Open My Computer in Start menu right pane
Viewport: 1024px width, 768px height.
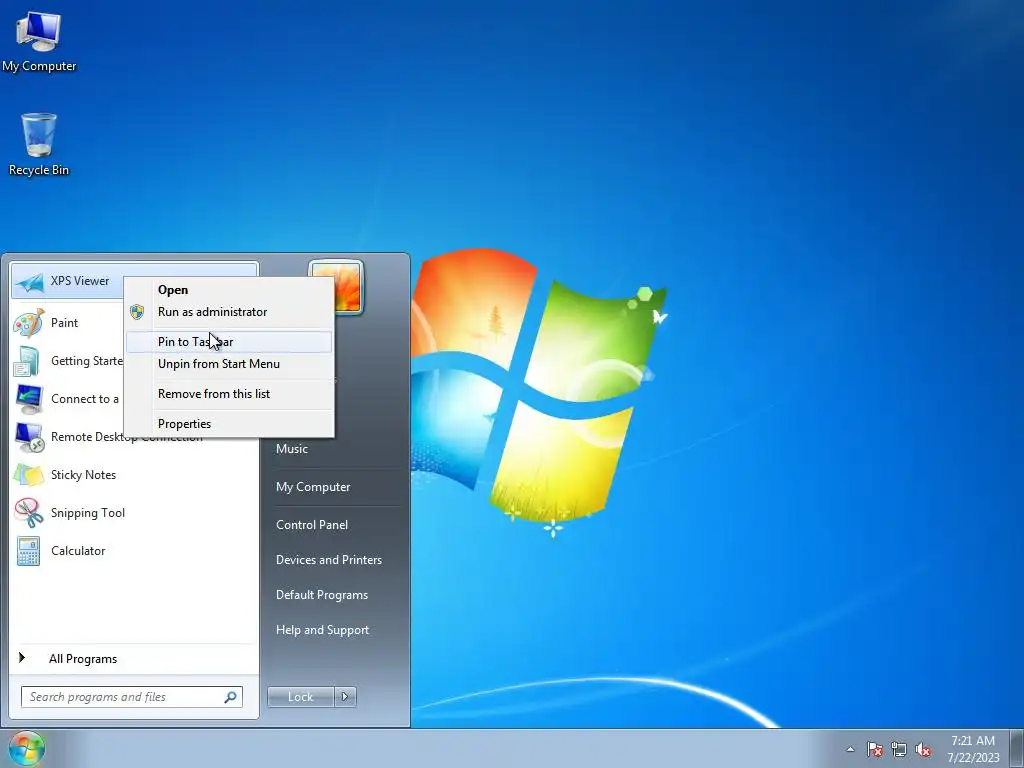click(313, 487)
